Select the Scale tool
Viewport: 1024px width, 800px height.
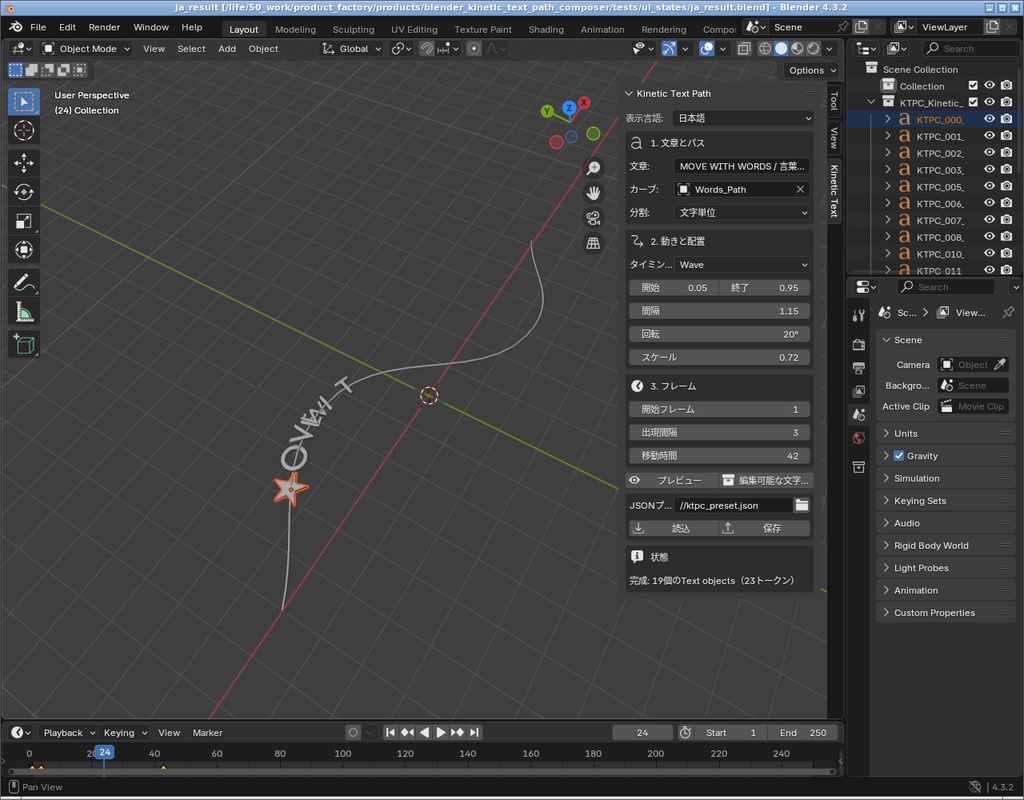point(24,221)
